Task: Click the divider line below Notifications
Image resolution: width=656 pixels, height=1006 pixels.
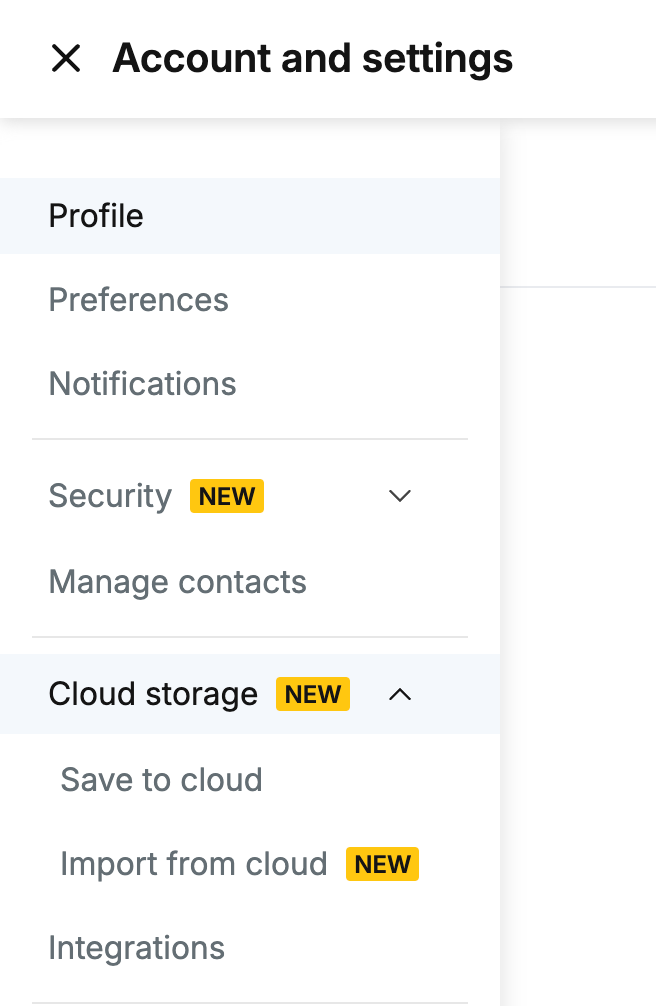Action: [250, 439]
